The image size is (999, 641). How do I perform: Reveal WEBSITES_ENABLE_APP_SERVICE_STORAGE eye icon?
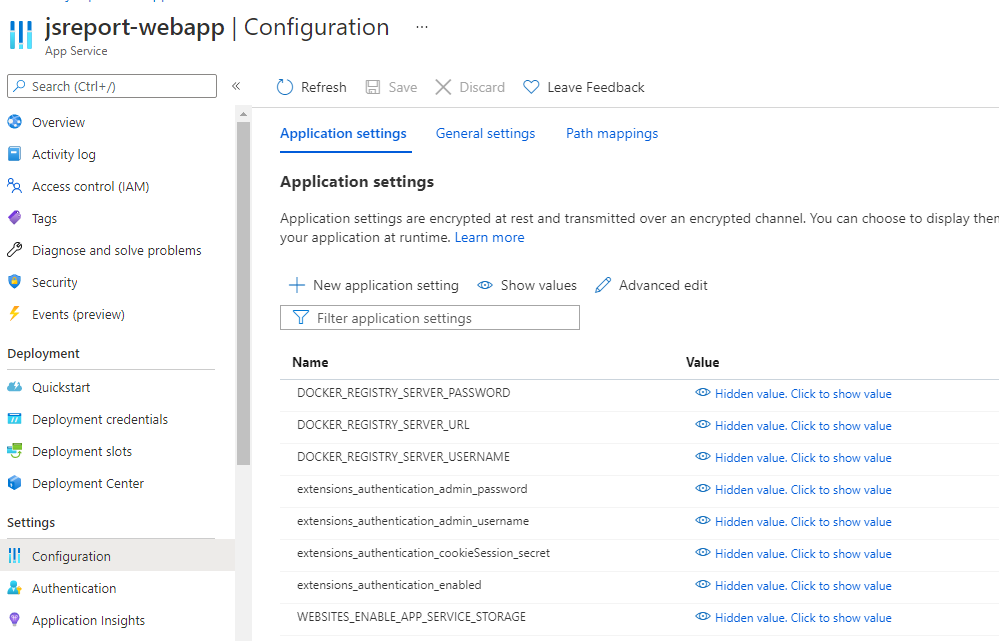(703, 616)
